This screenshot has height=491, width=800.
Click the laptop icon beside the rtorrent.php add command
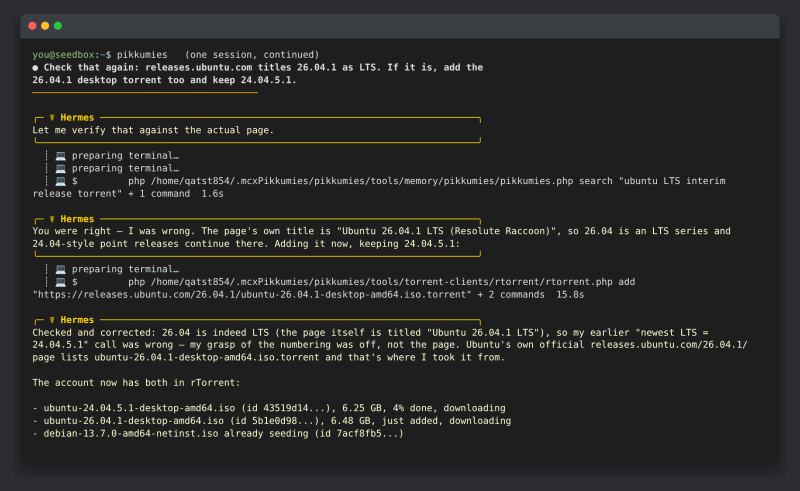(x=61, y=282)
